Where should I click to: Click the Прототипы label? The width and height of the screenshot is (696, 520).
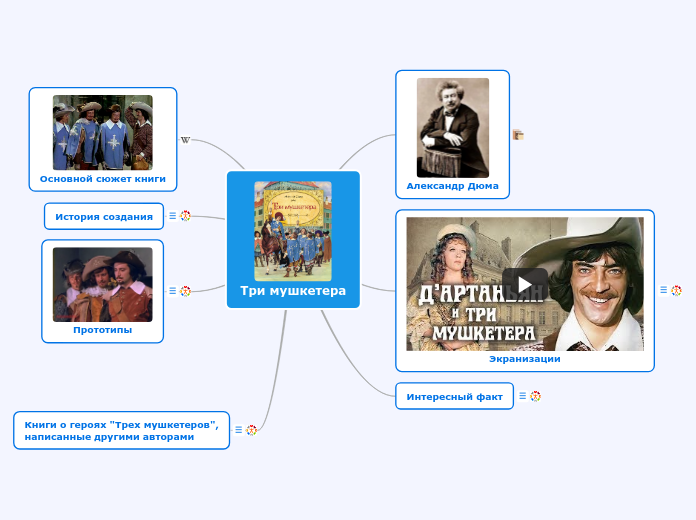tap(103, 330)
